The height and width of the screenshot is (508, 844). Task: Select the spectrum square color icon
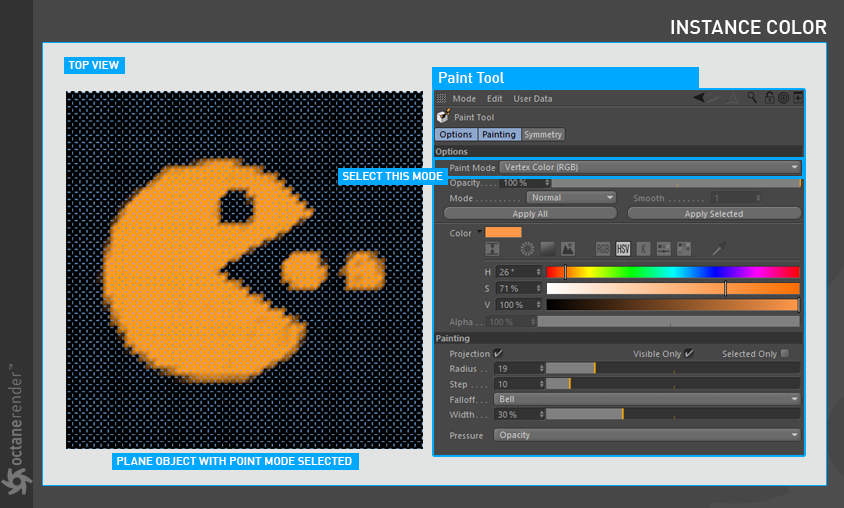(547, 249)
